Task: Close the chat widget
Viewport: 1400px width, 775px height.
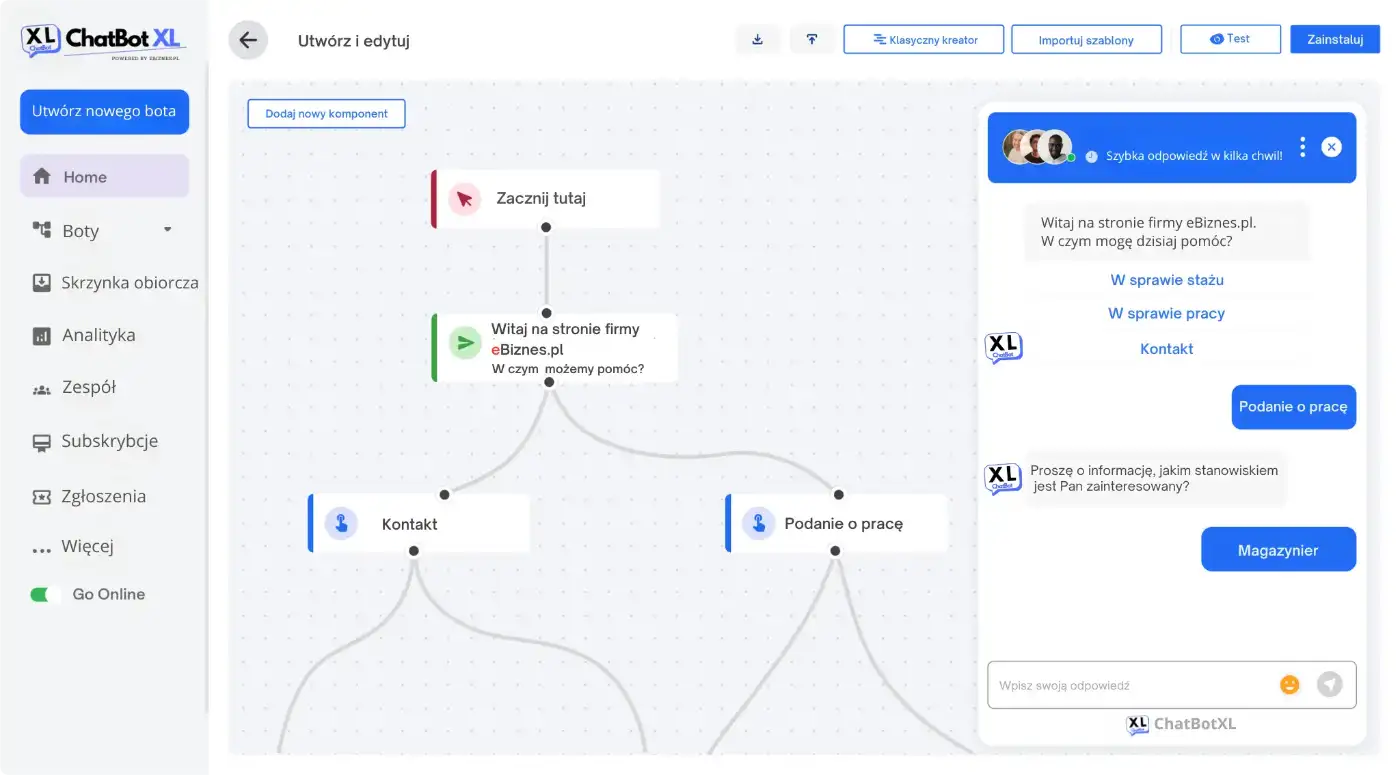Action: [1331, 147]
